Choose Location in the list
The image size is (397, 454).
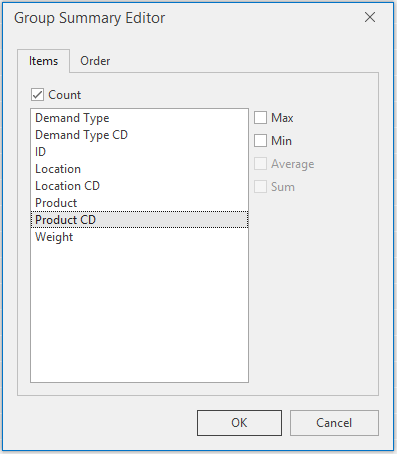pos(139,169)
